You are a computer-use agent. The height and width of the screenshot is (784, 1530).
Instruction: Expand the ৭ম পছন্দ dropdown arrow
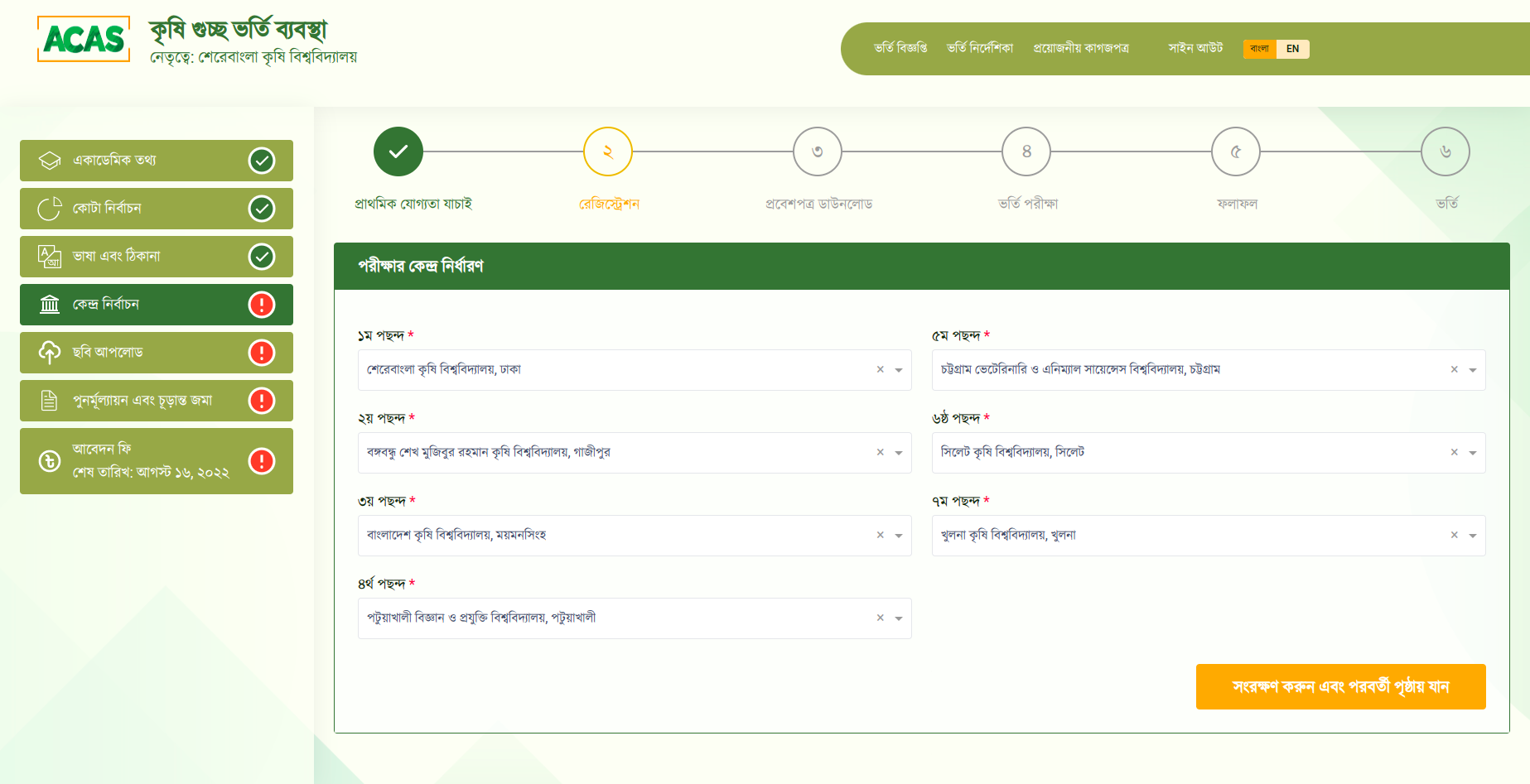1473,536
